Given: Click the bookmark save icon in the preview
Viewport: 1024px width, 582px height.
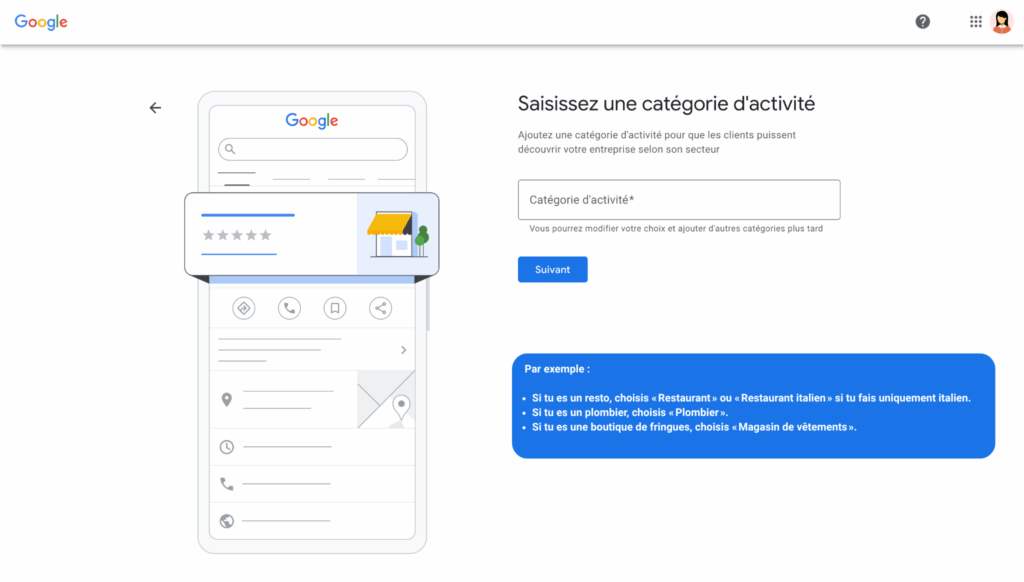Looking at the screenshot, I should click(334, 308).
